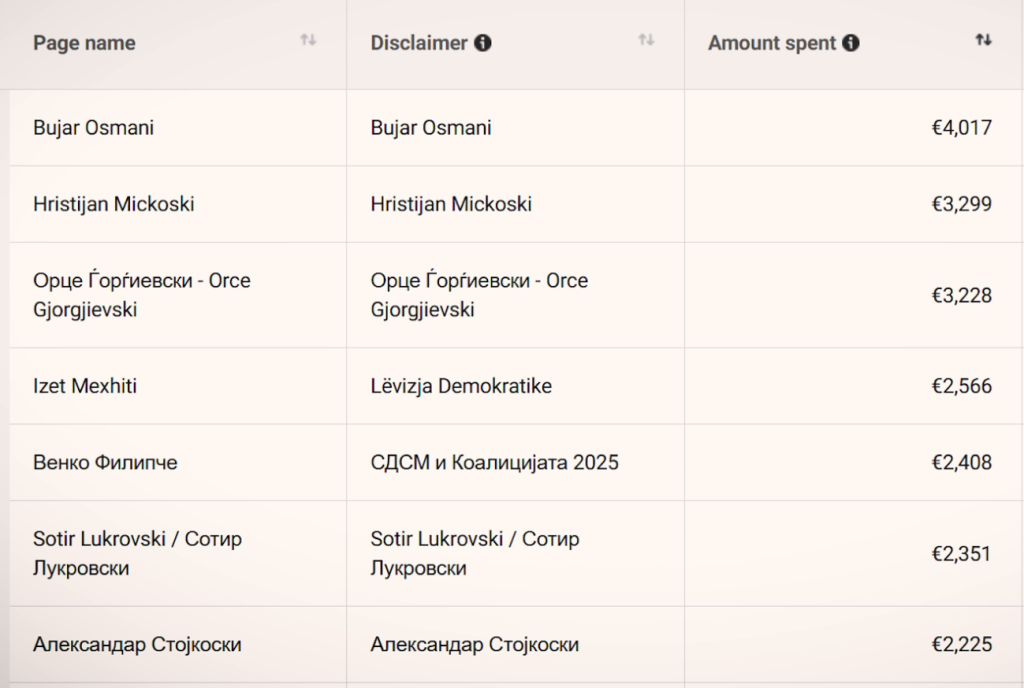
Task: Sort table by Page name column
Action: (x=308, y=40)
